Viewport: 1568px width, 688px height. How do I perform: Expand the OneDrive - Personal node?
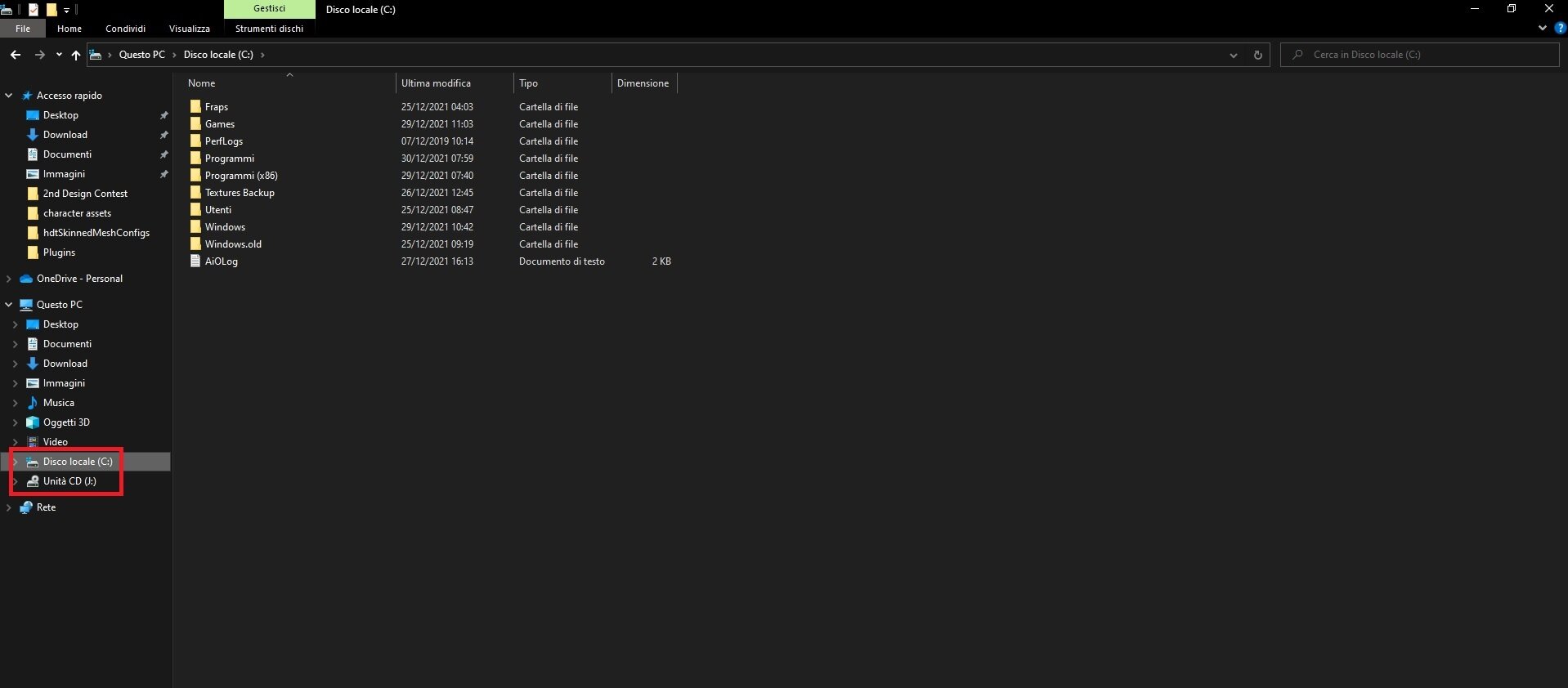point(8,279)
